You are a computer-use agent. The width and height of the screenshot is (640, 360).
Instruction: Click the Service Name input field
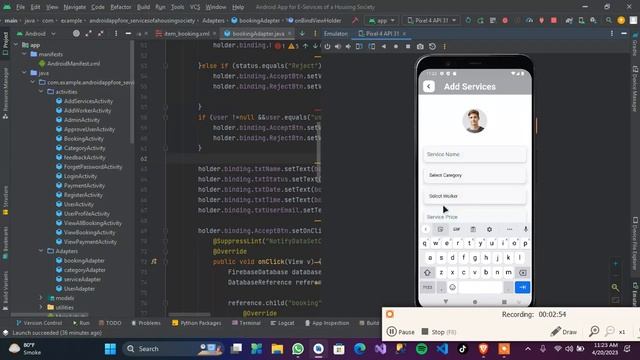click(474, 154)
